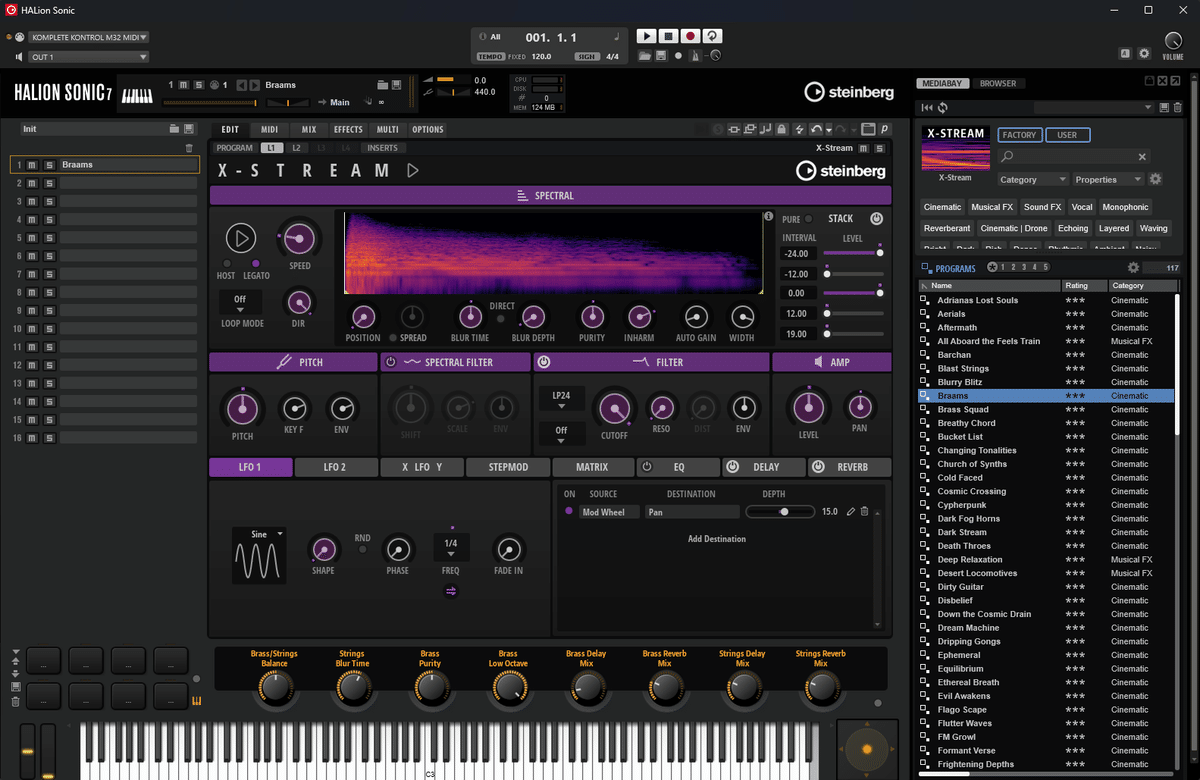Screen dimensions: 1200x780
Task: Click the previous program arrow beside Braams
Action: [242, 85]
